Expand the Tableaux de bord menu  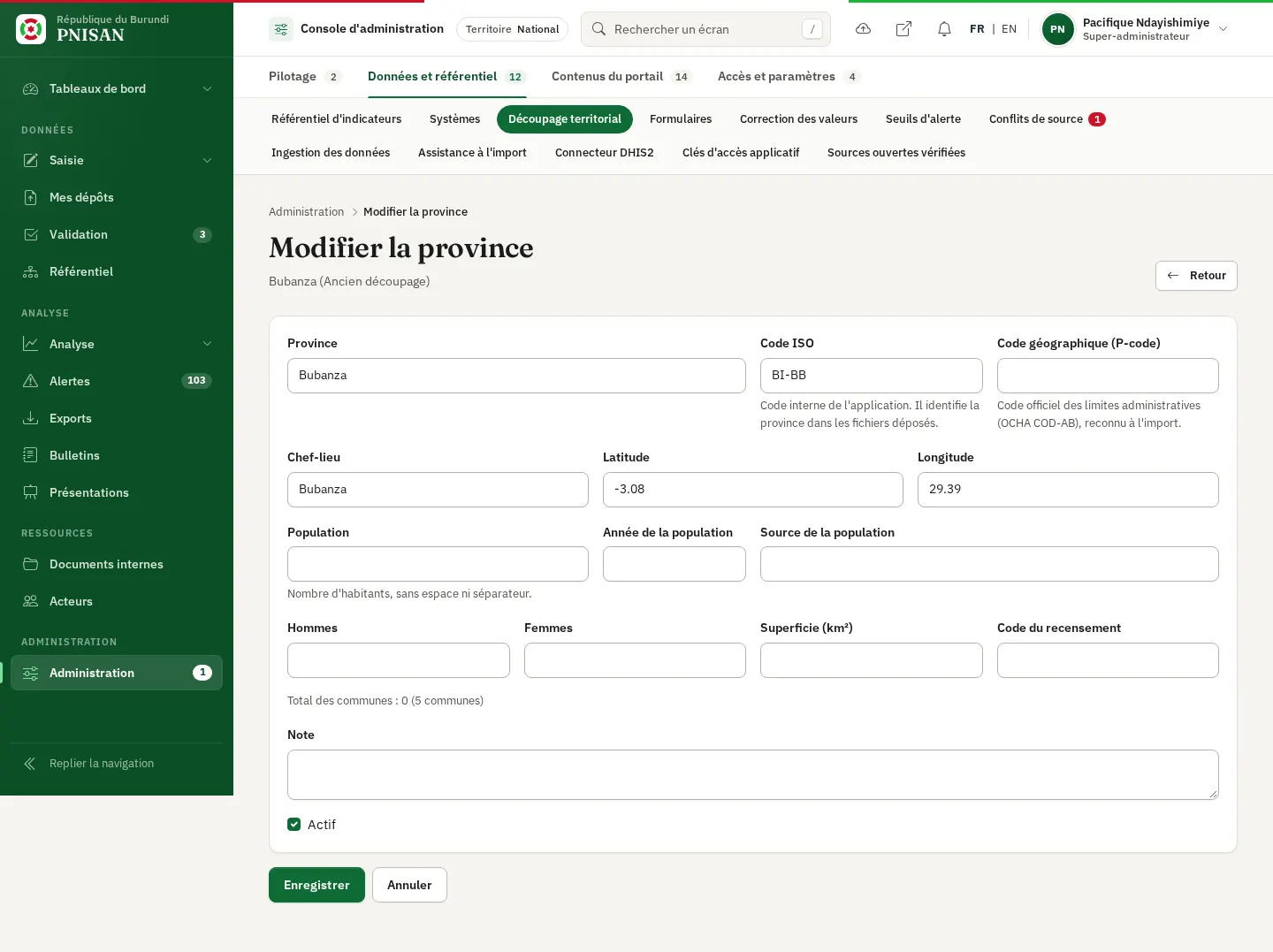pyautogui.click(x=117, y=88)
